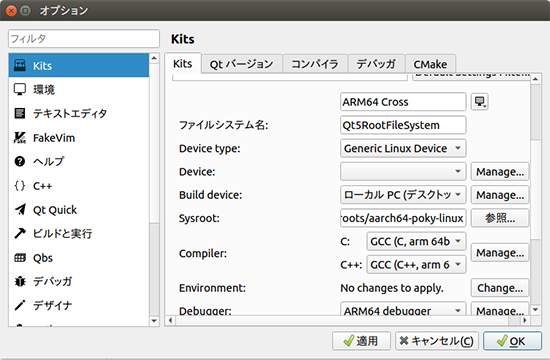Image resolution: width=550 pixels, height=360 pixels.
Task: Select the テキストエディタ list item text
Action: click(70, 113)
